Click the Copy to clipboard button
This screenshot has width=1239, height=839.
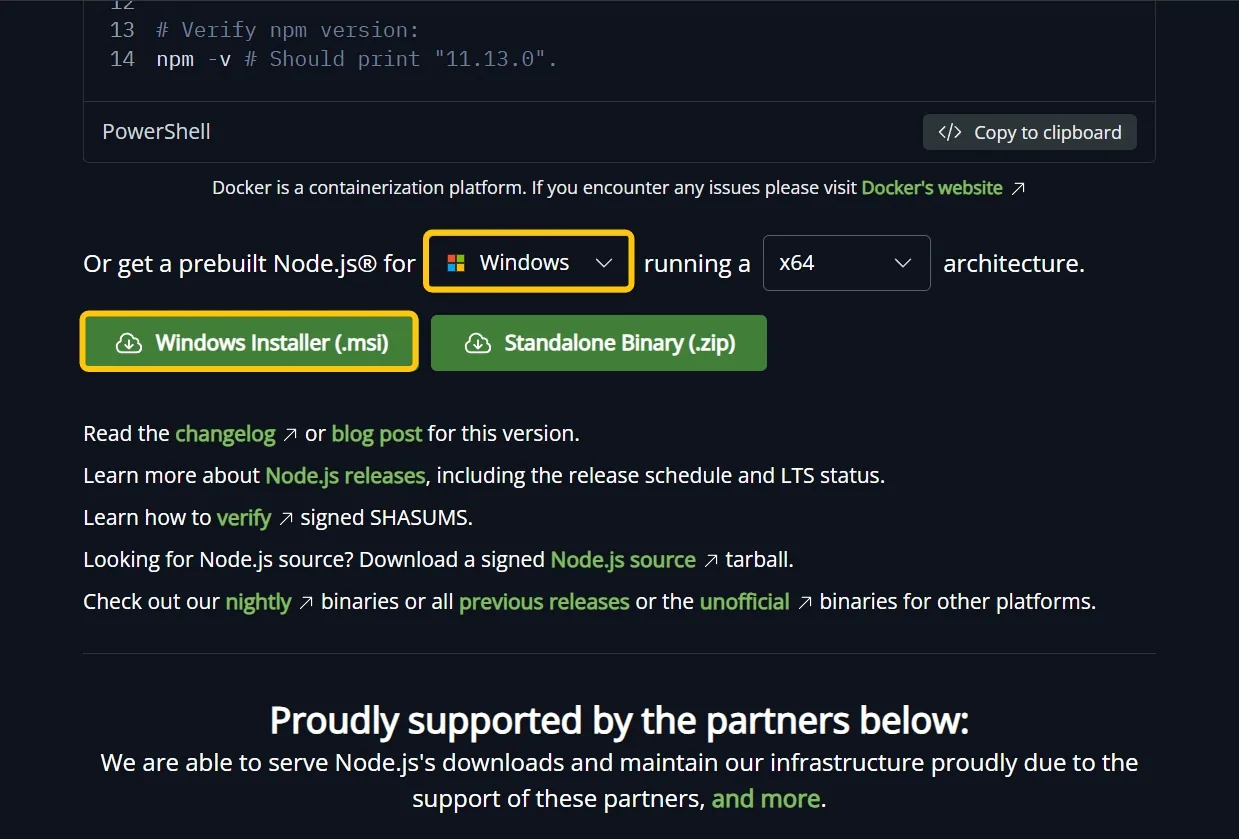point(1029,132)
